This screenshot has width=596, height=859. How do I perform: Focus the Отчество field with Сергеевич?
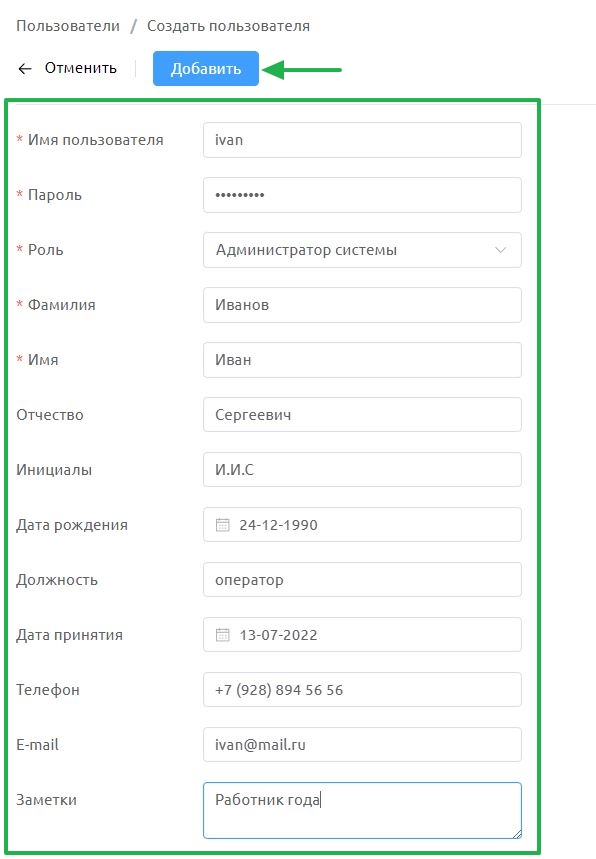(362, 415)
